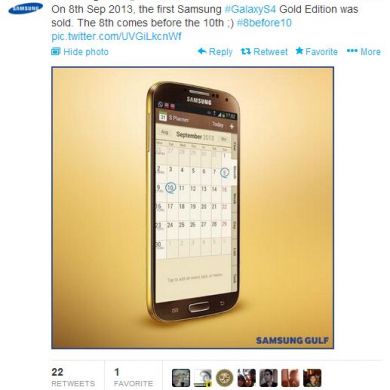The width and height of the screenshot is (390, 390).
Task: View the 22 retweets count
Action: click(x=73, y=377)
